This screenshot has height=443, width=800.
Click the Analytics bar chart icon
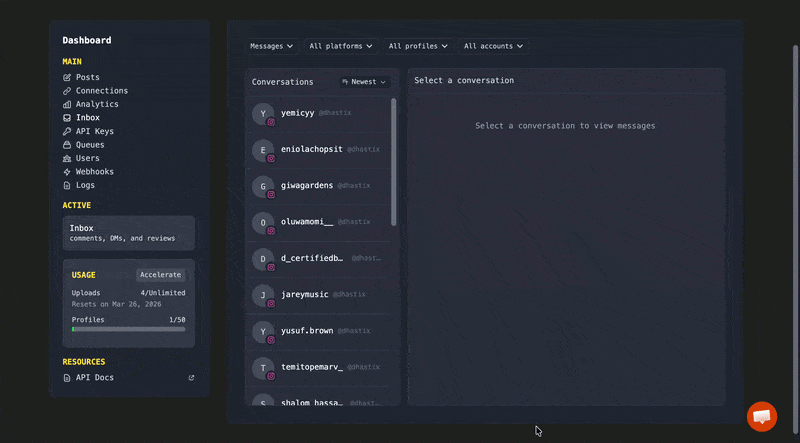(x=67, y=104)
